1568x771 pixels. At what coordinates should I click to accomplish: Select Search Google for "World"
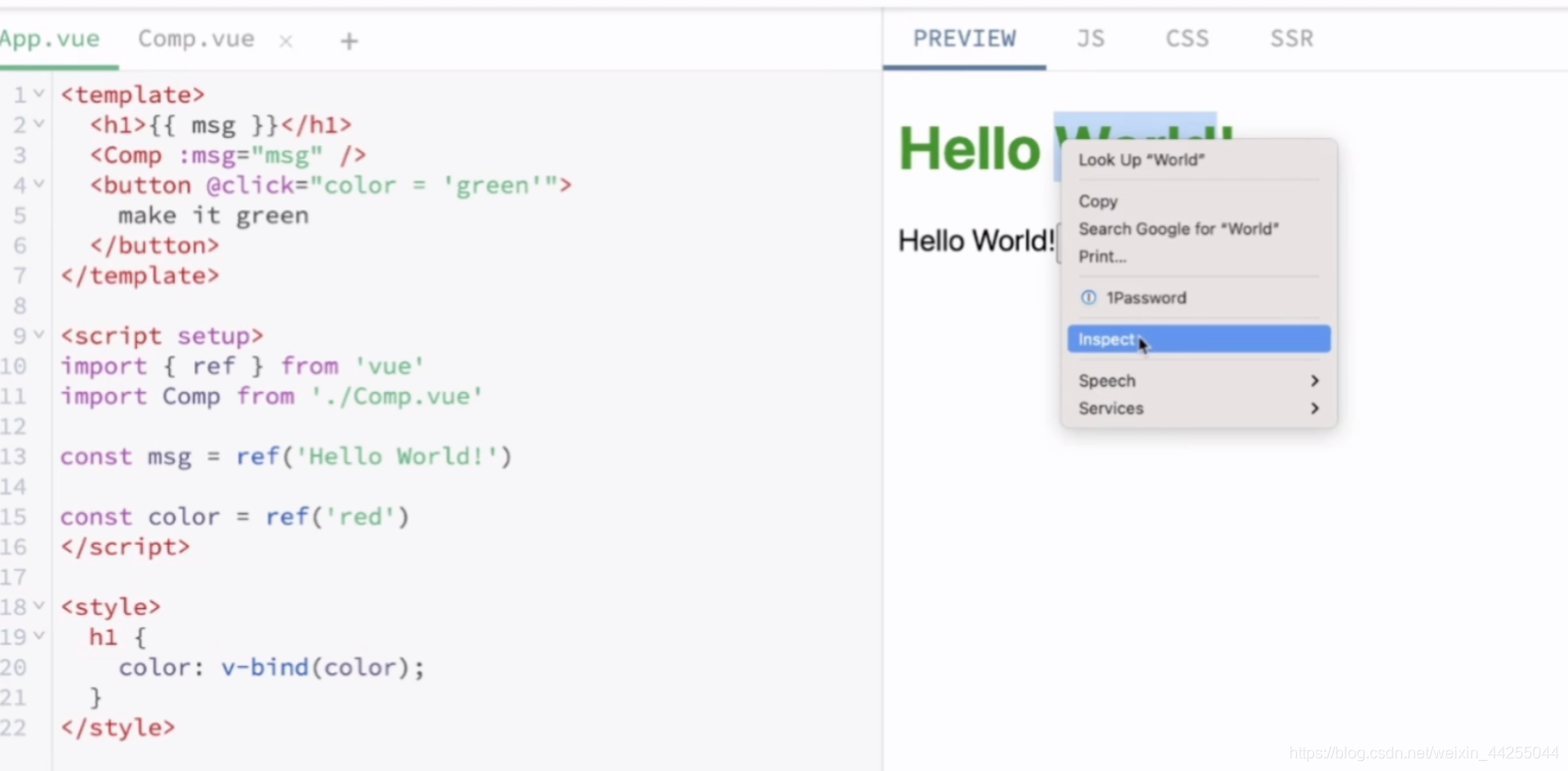click(x=1199, y=229)
